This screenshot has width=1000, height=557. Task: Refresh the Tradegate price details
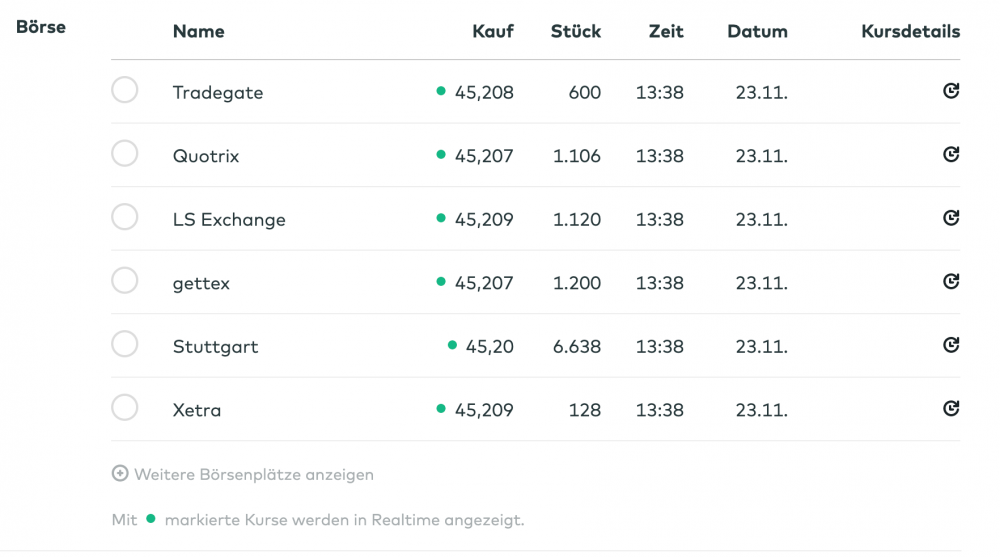pyautogui.click(x=951, y=92)
